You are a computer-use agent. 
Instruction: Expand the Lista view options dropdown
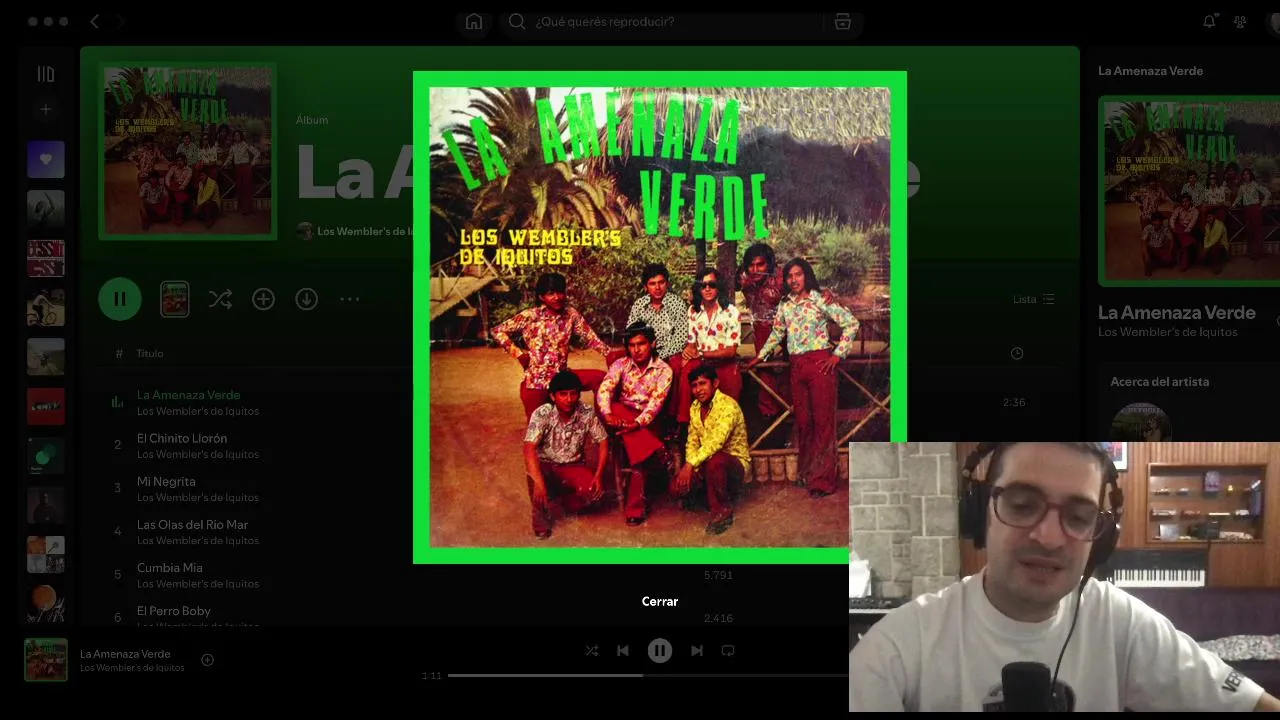pos(1033,299)
